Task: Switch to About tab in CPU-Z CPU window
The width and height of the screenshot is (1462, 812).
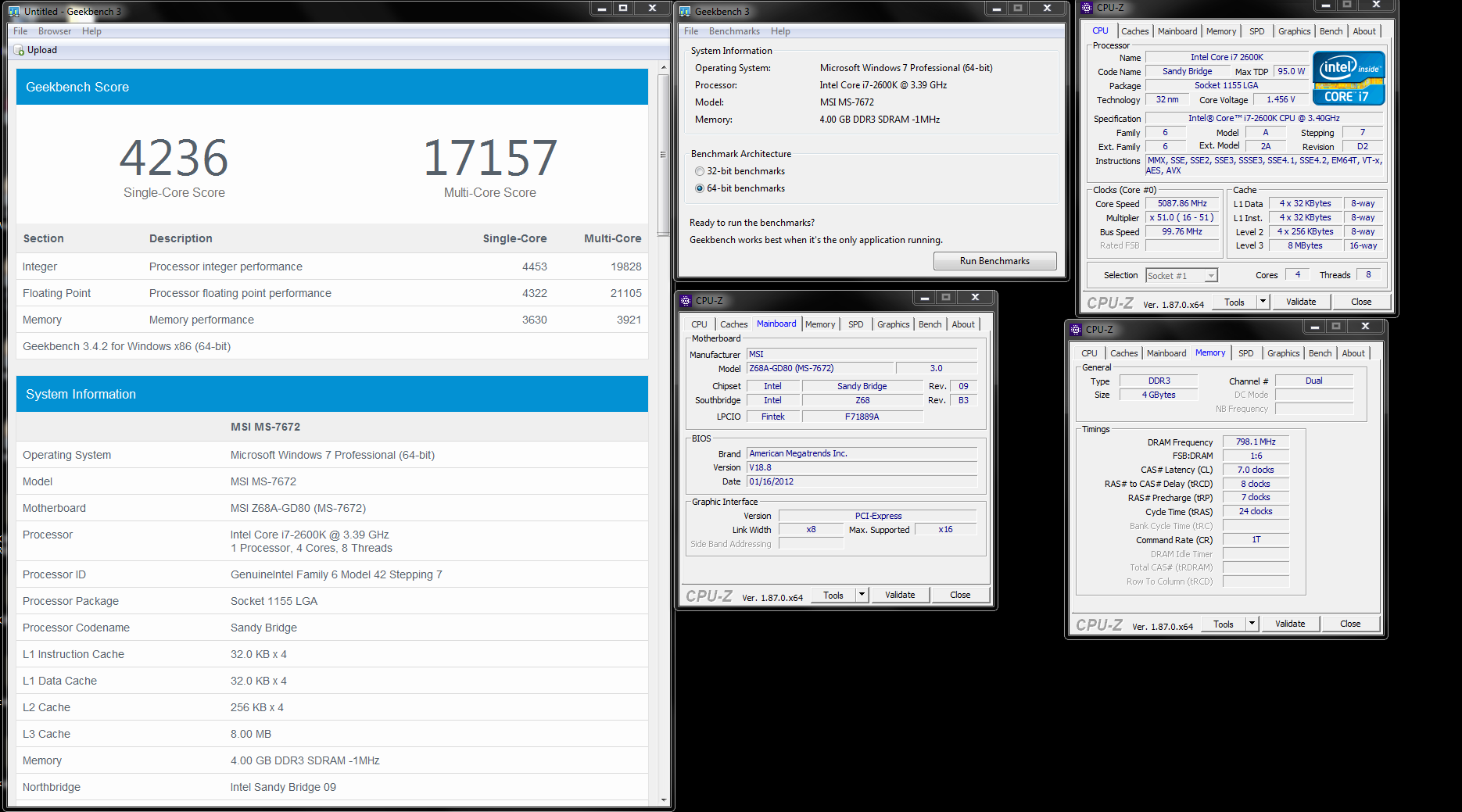Action: pyautogui.click(x=1364, y=31)
